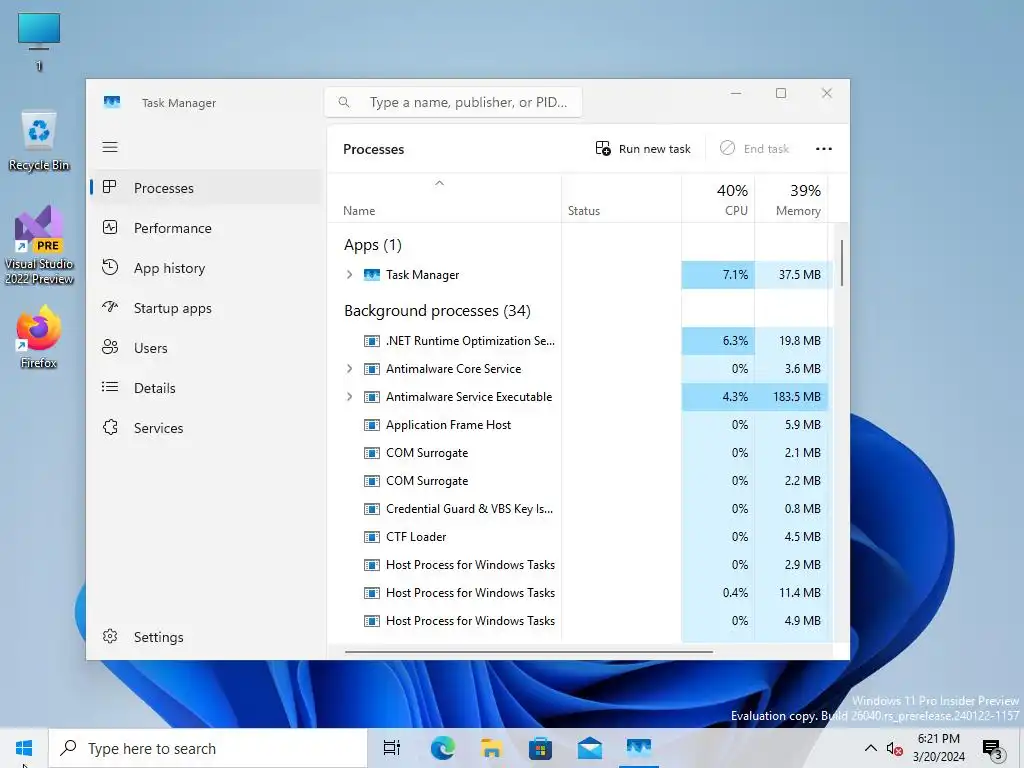The height and width of the screenshot is (768, 1024).
Task: Click the horizontal scrollbar under process list
Action: pyautogui.click(x=528, y=651)
